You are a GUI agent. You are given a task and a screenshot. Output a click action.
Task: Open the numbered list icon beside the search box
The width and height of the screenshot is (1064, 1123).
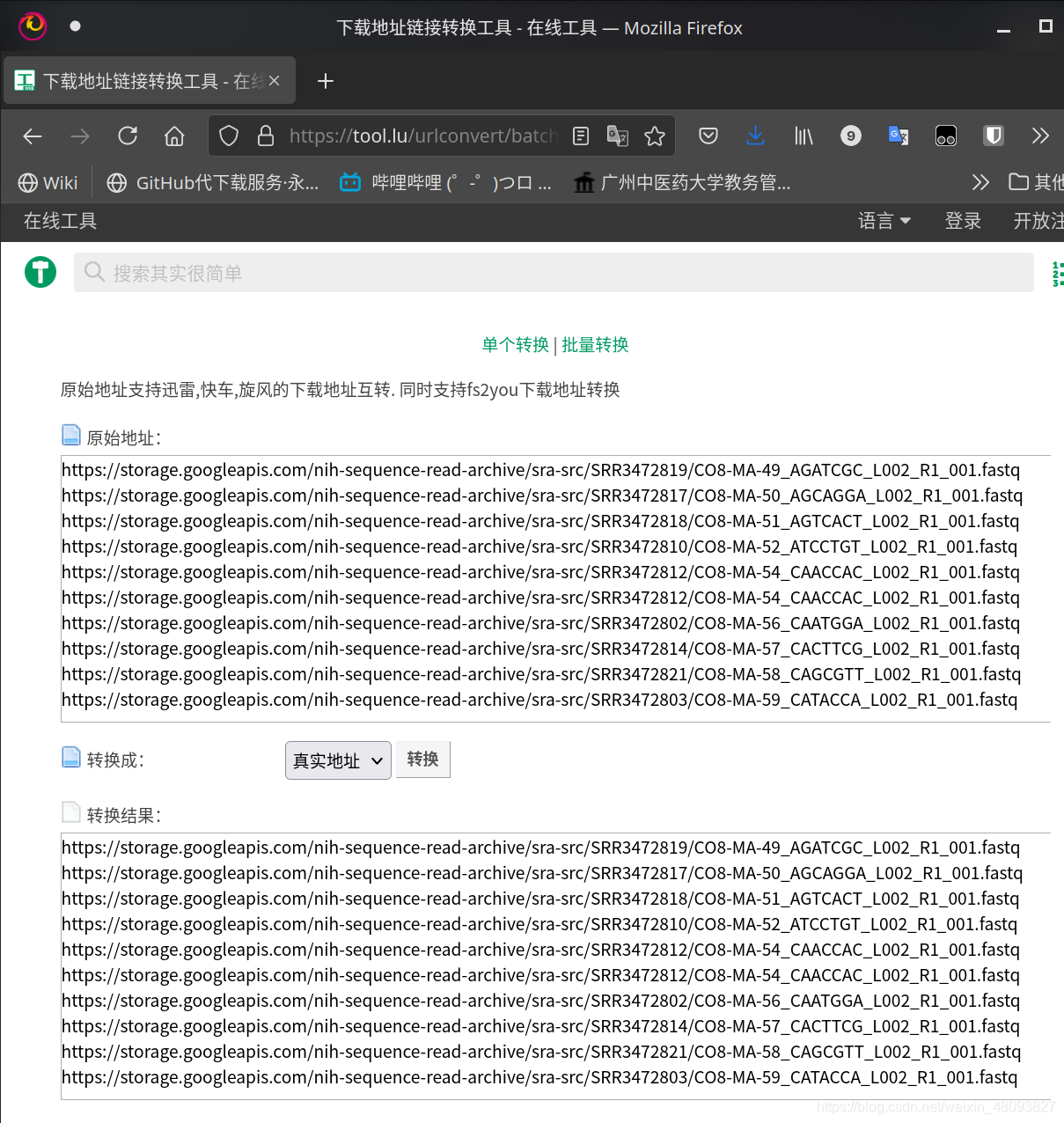1058,274
